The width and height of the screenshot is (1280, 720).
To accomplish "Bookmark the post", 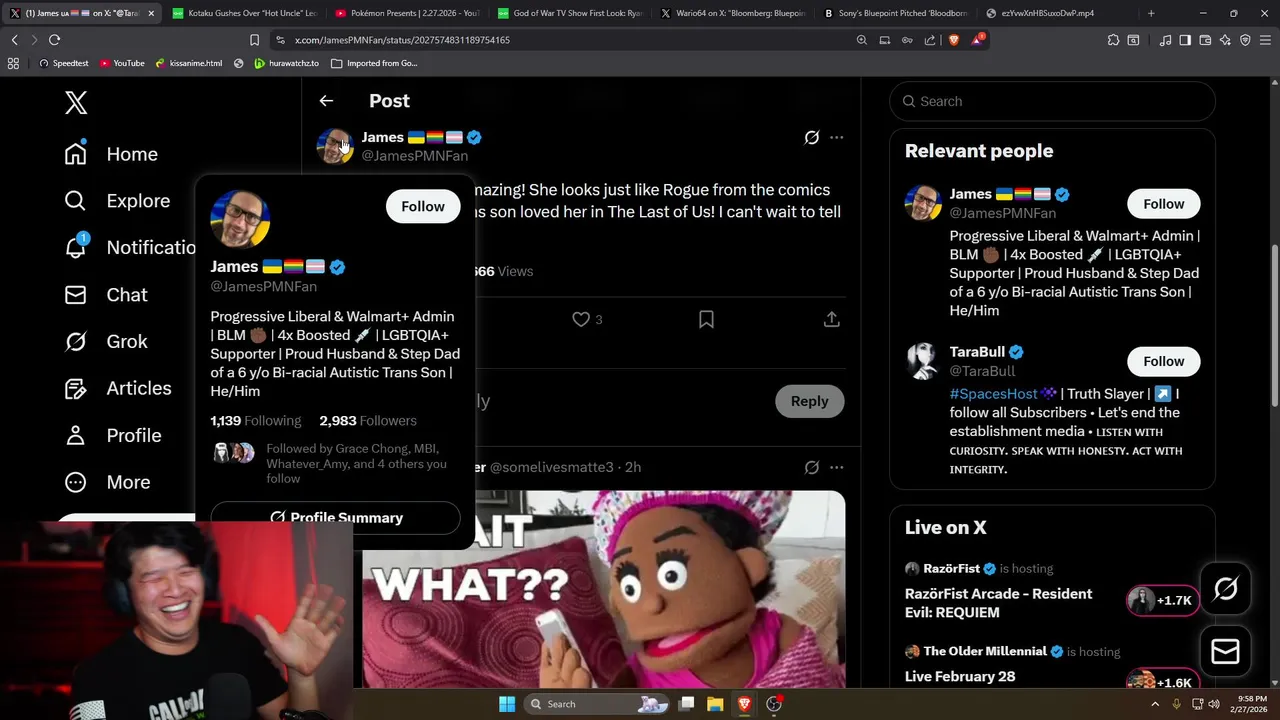I will point(706,319).
